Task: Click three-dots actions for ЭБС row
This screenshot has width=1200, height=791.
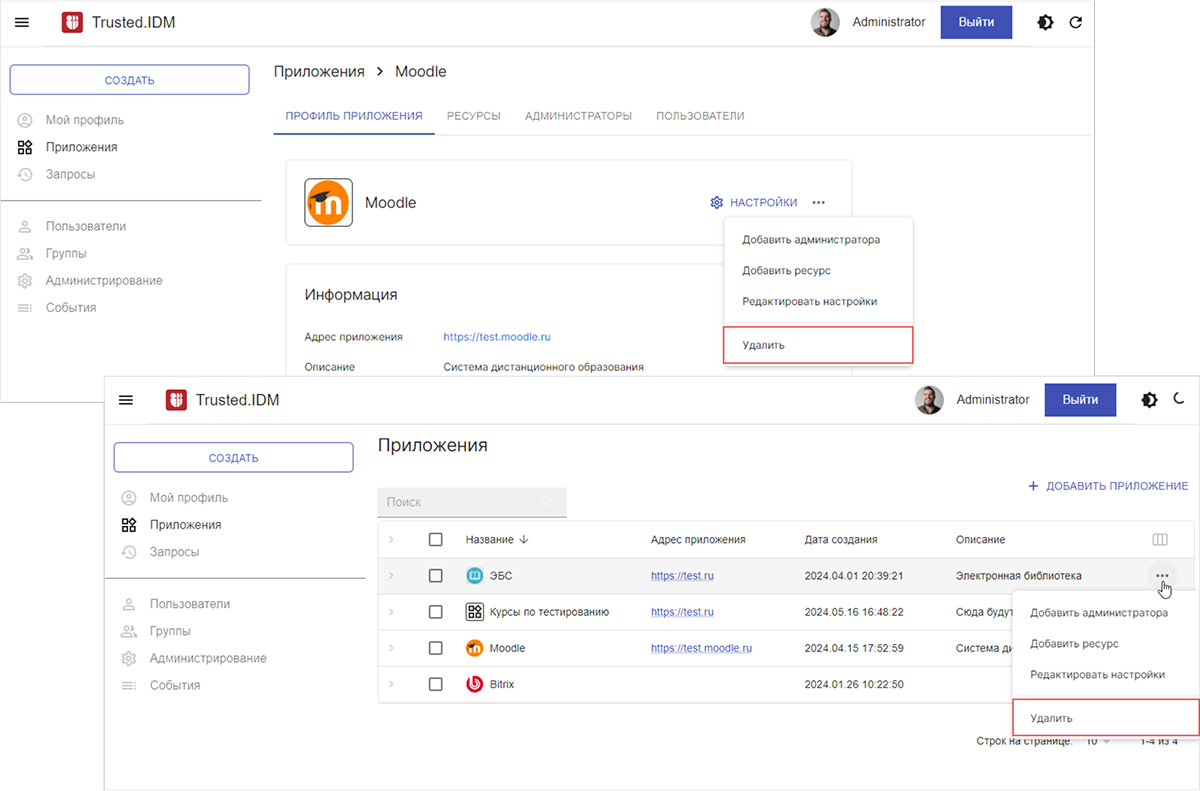Action: (1161, 575)
